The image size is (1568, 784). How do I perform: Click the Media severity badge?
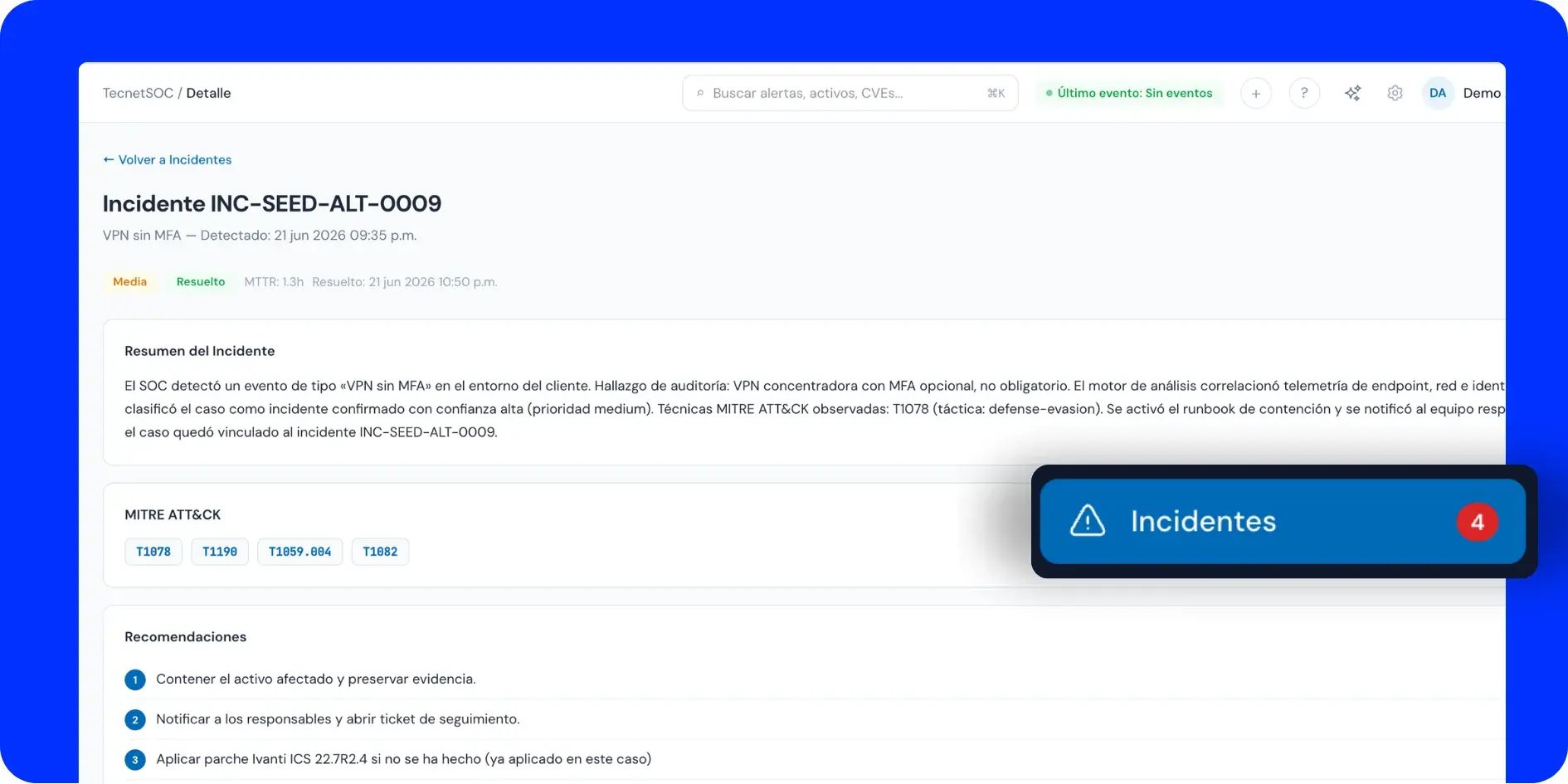(129, 282)
